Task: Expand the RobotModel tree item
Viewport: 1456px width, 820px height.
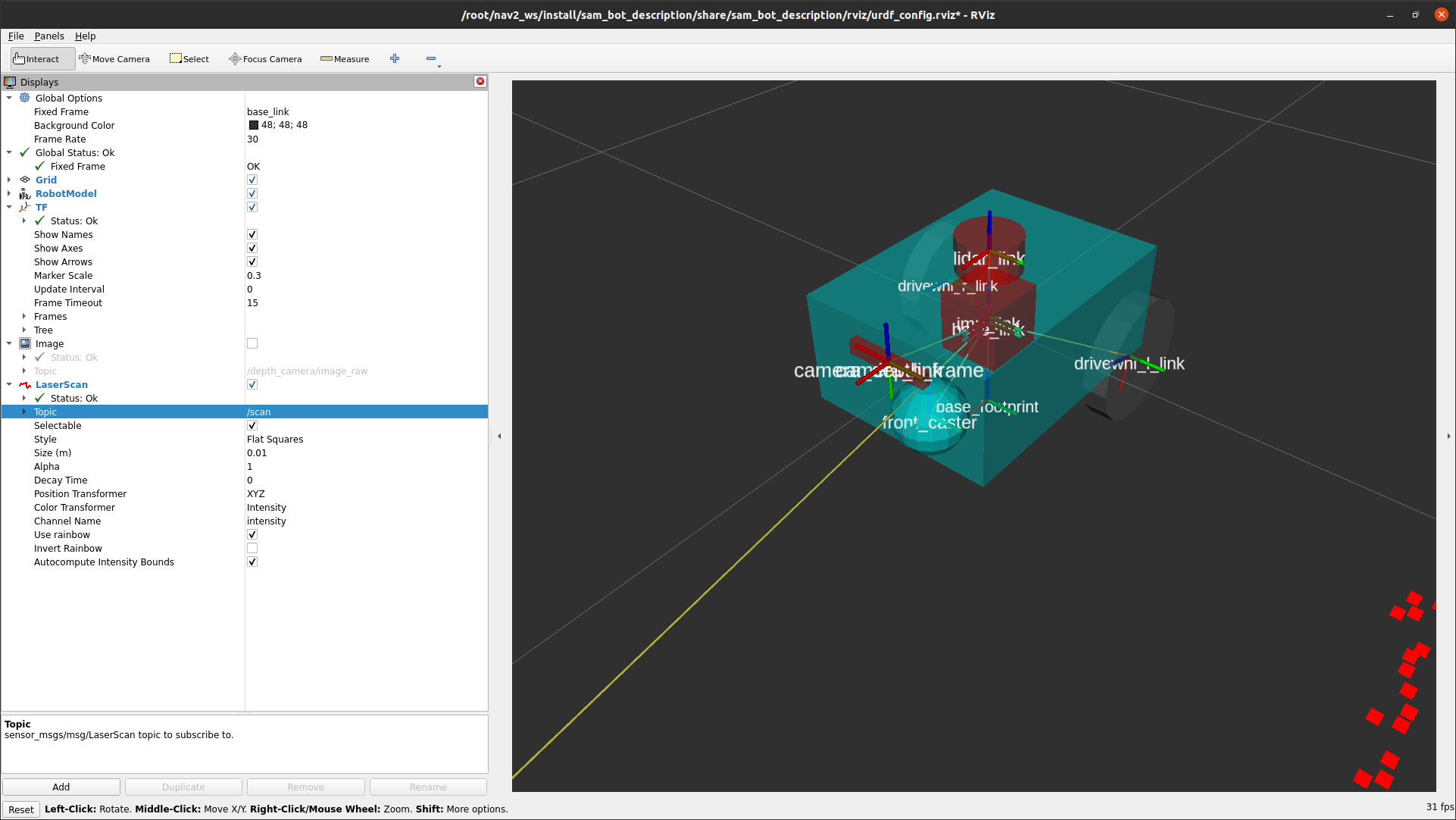Action: click(9, 193)
